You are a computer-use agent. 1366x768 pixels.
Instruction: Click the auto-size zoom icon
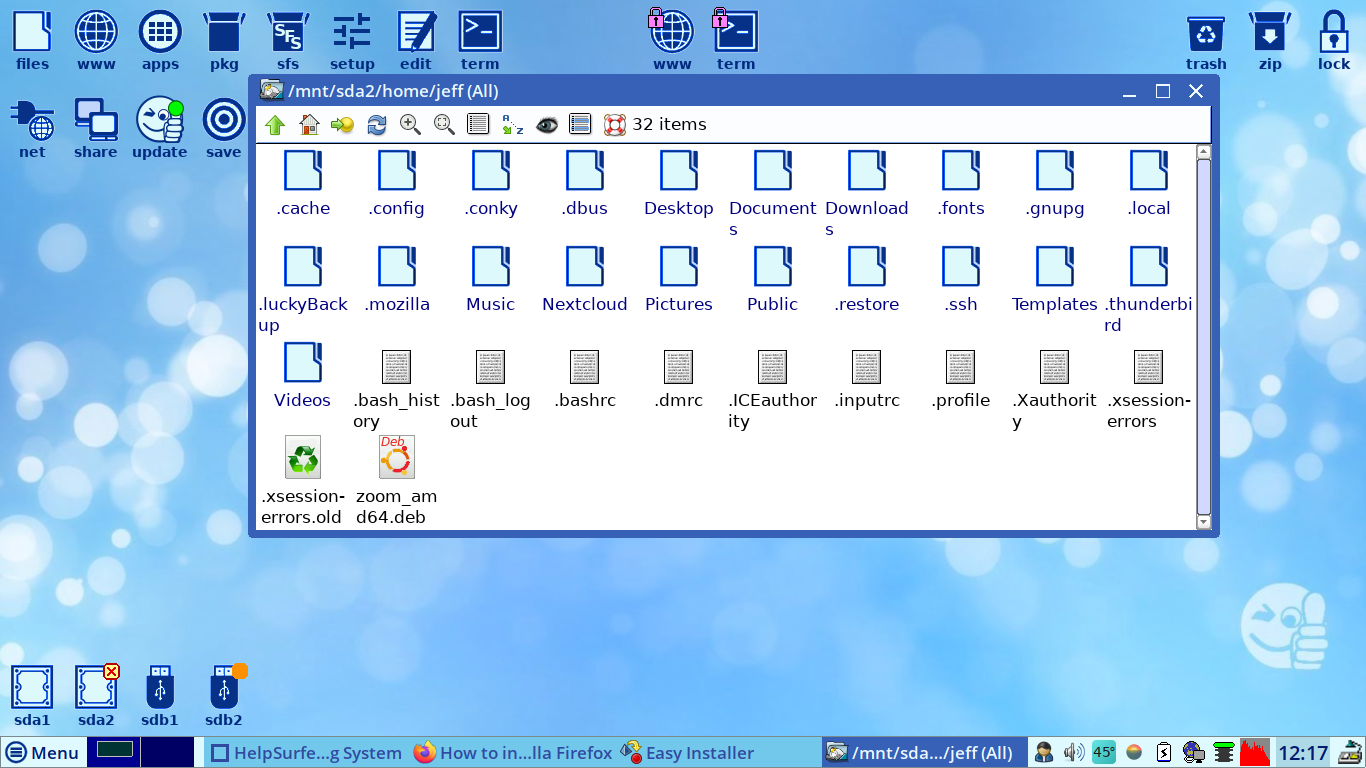[444, 124]
